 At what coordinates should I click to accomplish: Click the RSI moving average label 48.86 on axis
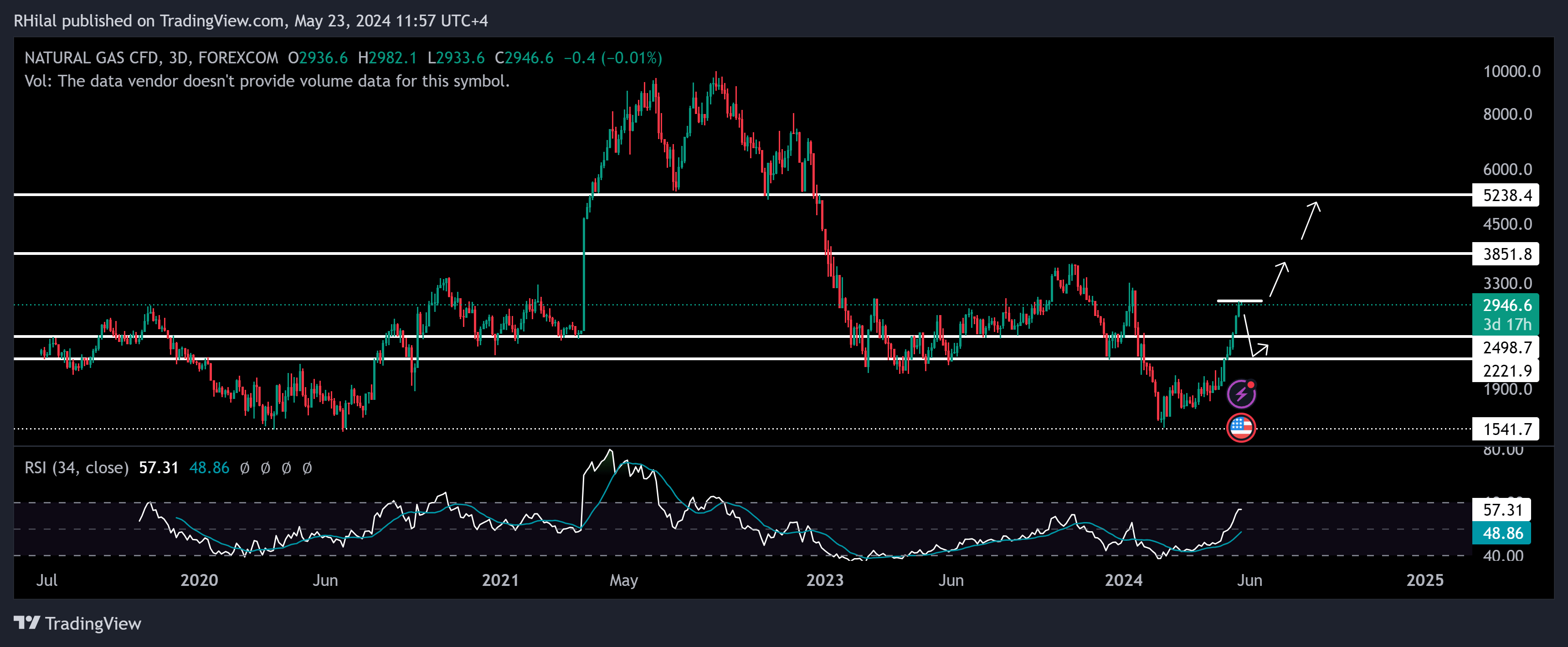pyautogui.click(x=1501, y=533)
